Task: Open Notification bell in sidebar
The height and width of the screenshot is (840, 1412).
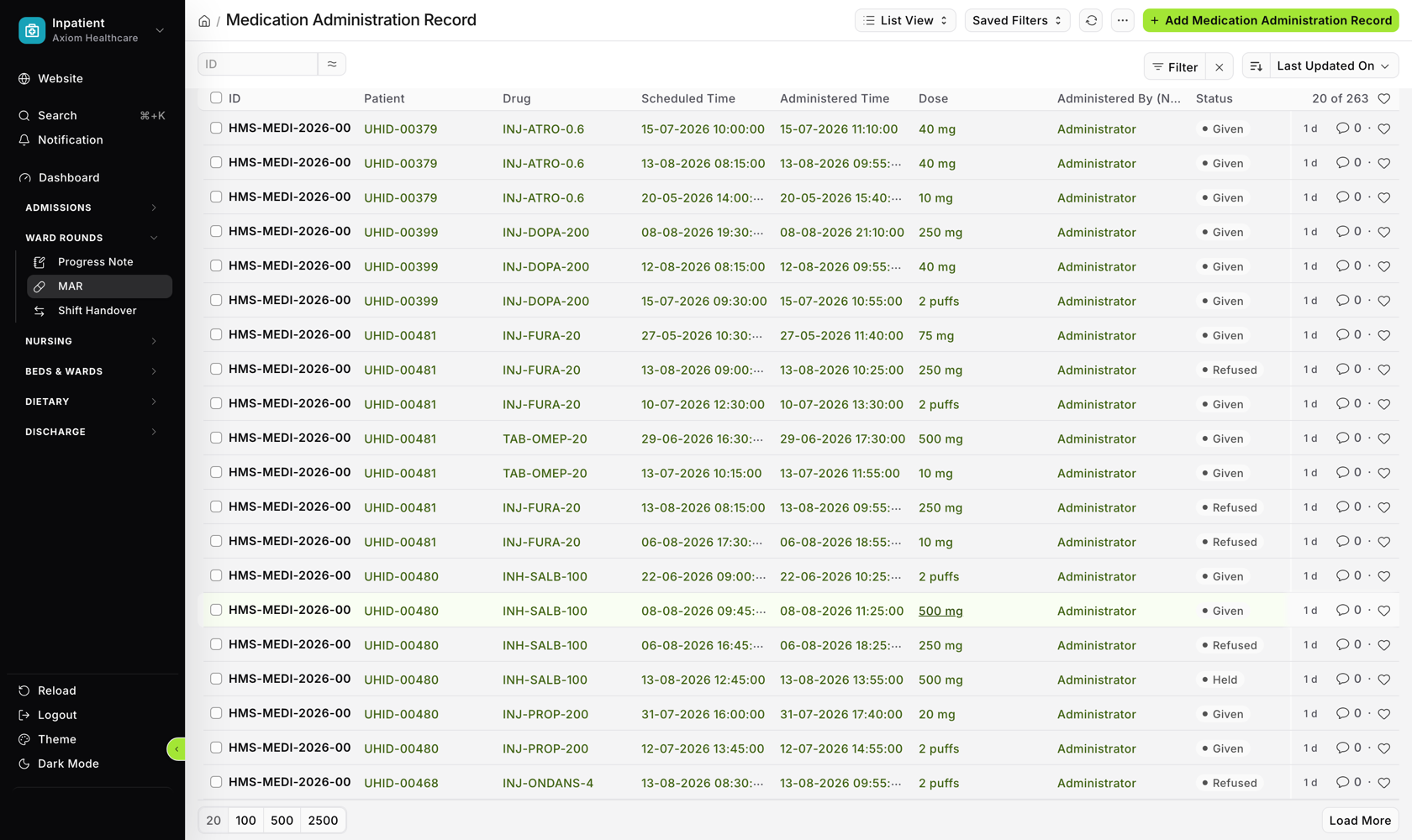Action: coord(61,139)
